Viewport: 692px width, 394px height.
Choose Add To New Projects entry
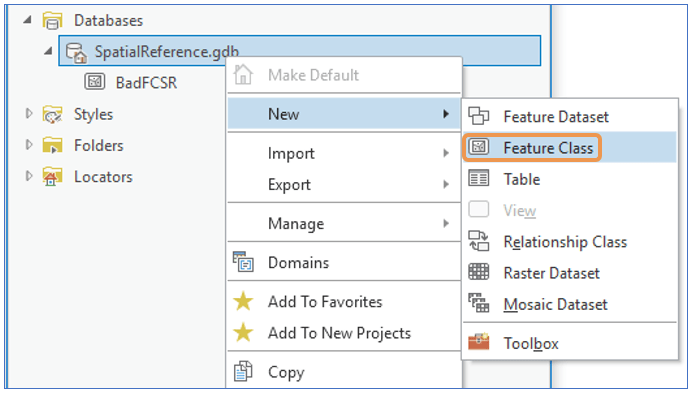[x=344, y=333]
